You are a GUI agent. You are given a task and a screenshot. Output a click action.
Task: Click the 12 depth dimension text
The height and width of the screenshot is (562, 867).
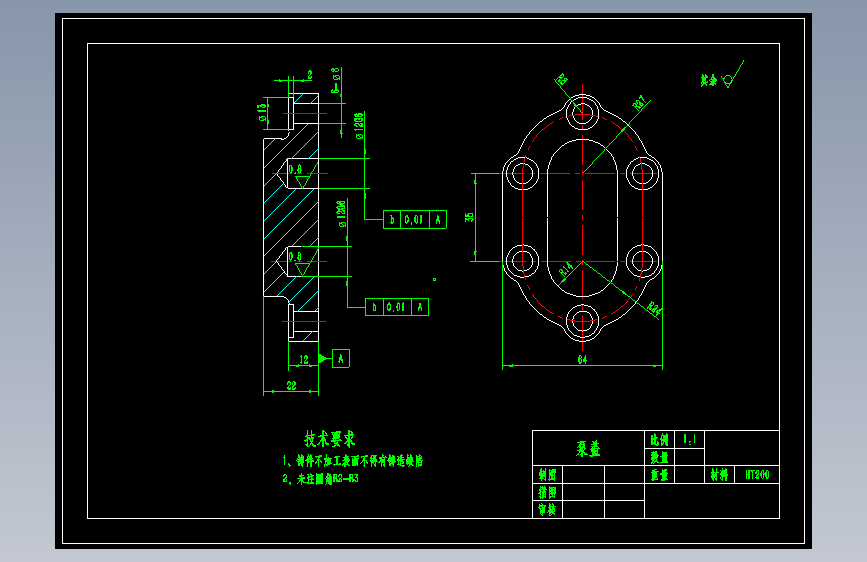(304, 360)
